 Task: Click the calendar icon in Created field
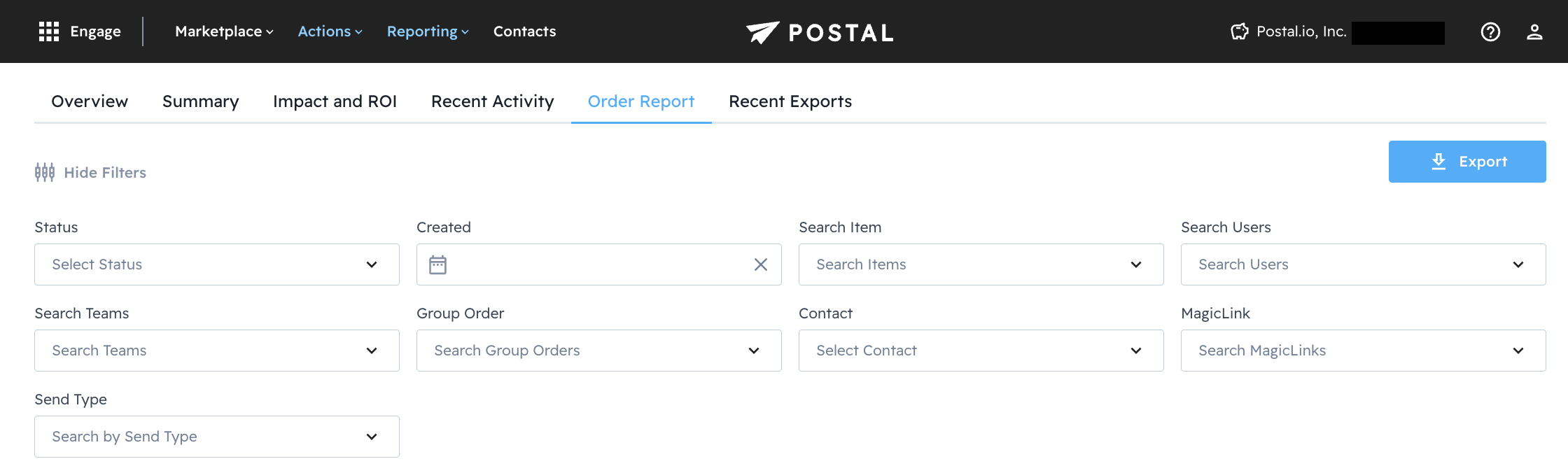438,264
